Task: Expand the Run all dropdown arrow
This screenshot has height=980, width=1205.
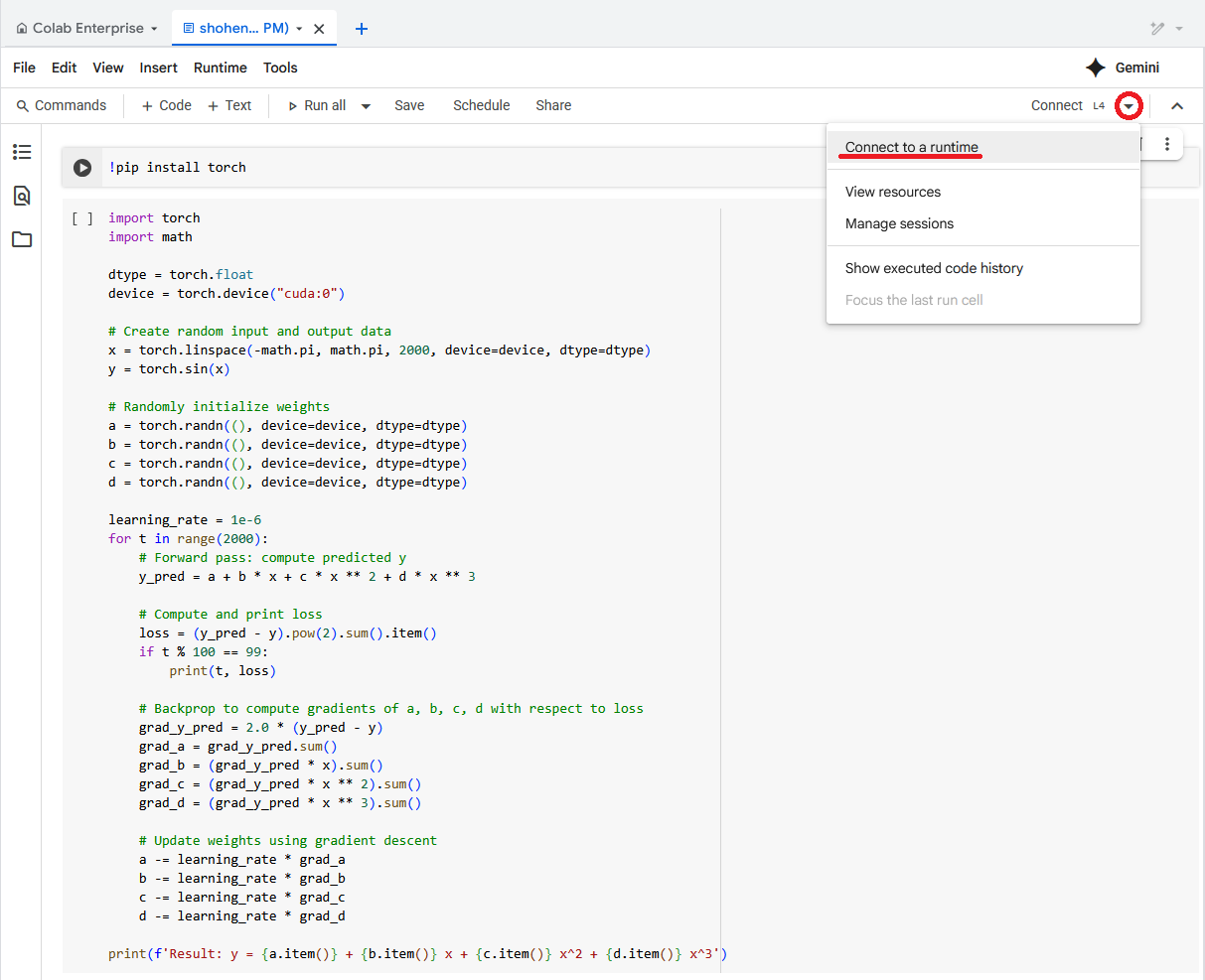Action: pyautogui.click(x=366, y=106)
